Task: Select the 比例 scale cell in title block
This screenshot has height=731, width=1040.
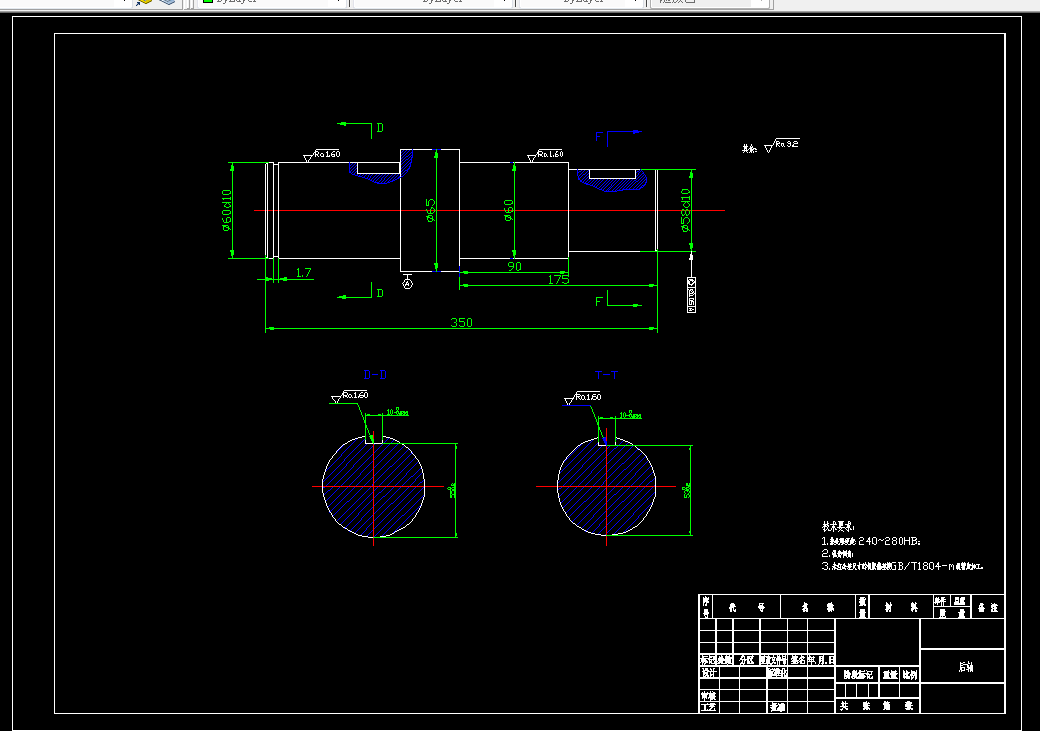Action: point(910,675)
